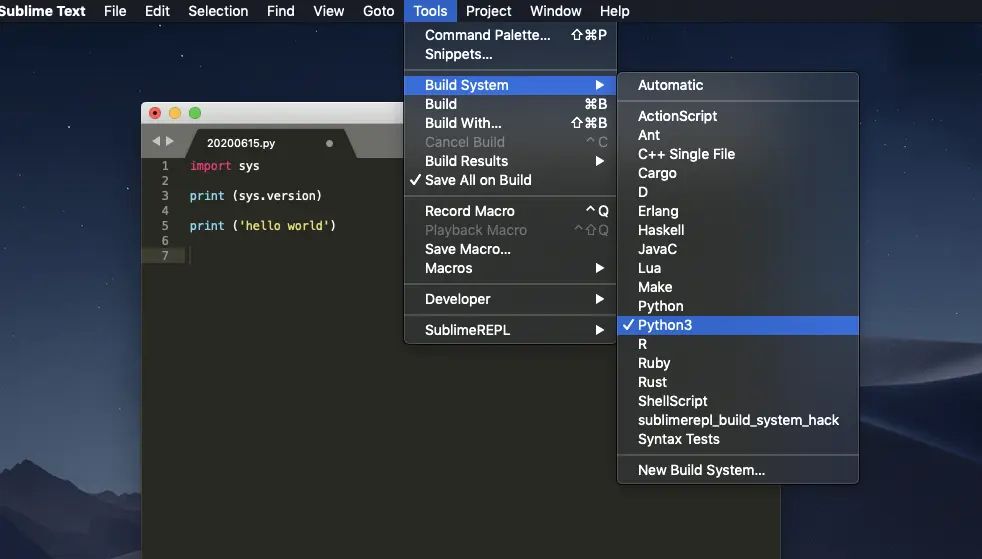Open the Find menu

tap(281, 11)
